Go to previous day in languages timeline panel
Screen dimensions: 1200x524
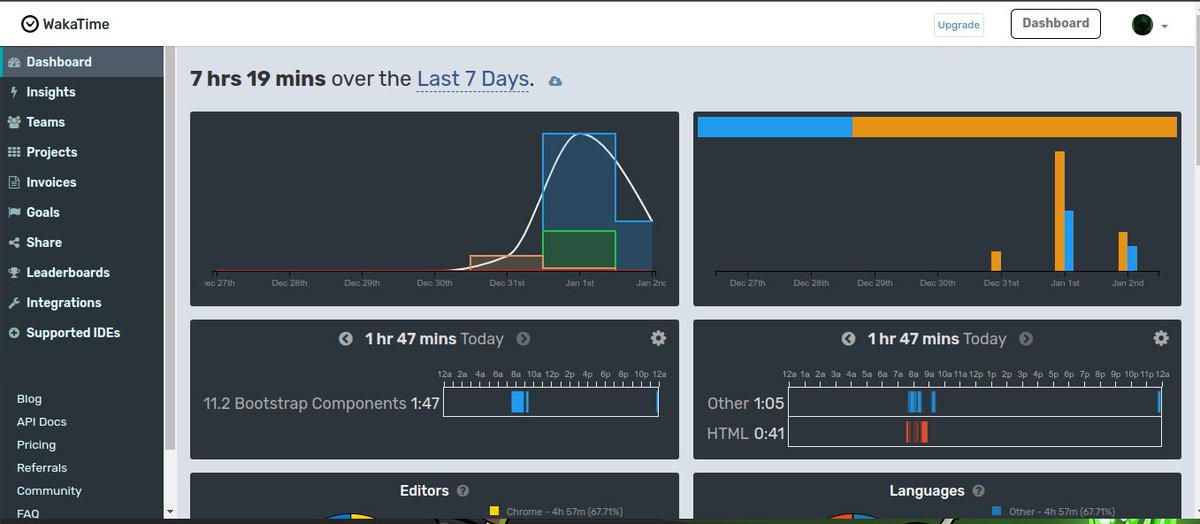(848, 339)
